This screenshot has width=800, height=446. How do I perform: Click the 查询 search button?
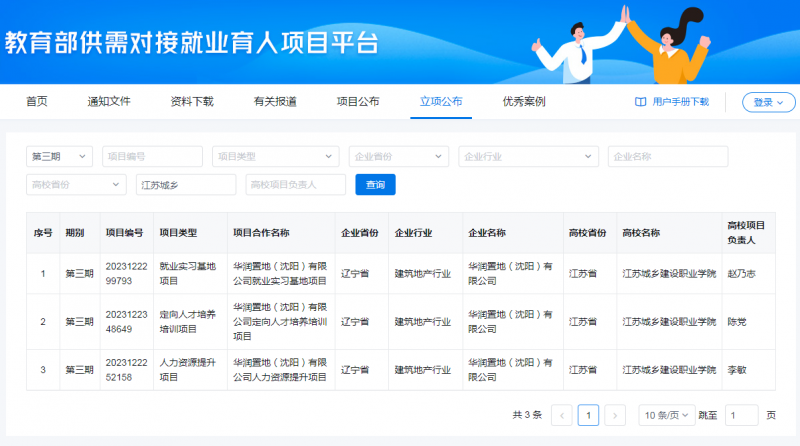[x=375, y=185]
